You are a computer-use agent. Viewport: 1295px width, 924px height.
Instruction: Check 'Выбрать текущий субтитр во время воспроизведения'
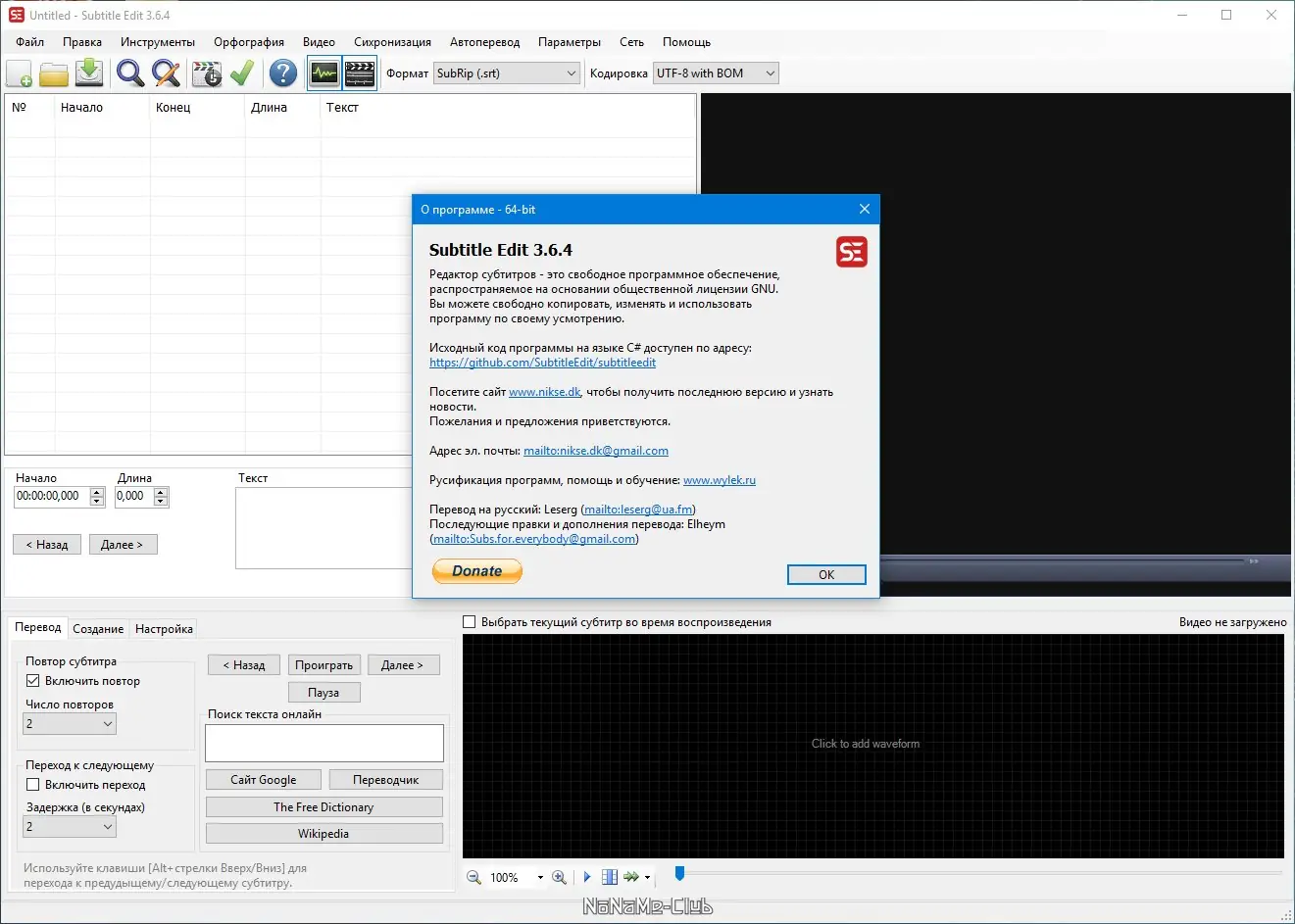tap(469, 622)
